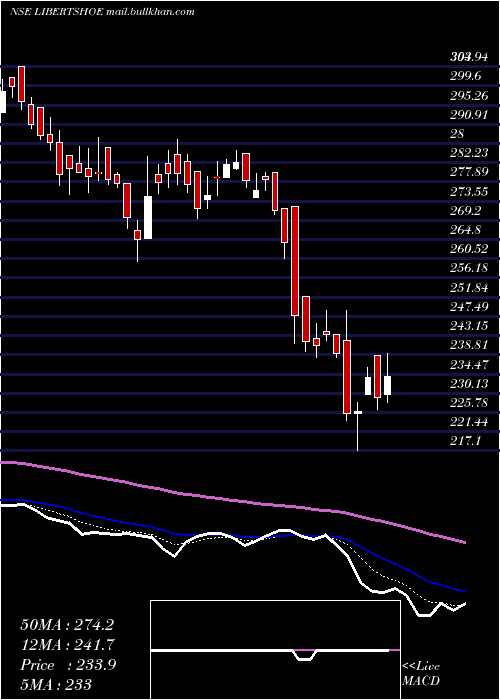Viewport: 500px width, 700px height.
Task: Click the <<Live MACD label
Action: (x=421, y=674)
